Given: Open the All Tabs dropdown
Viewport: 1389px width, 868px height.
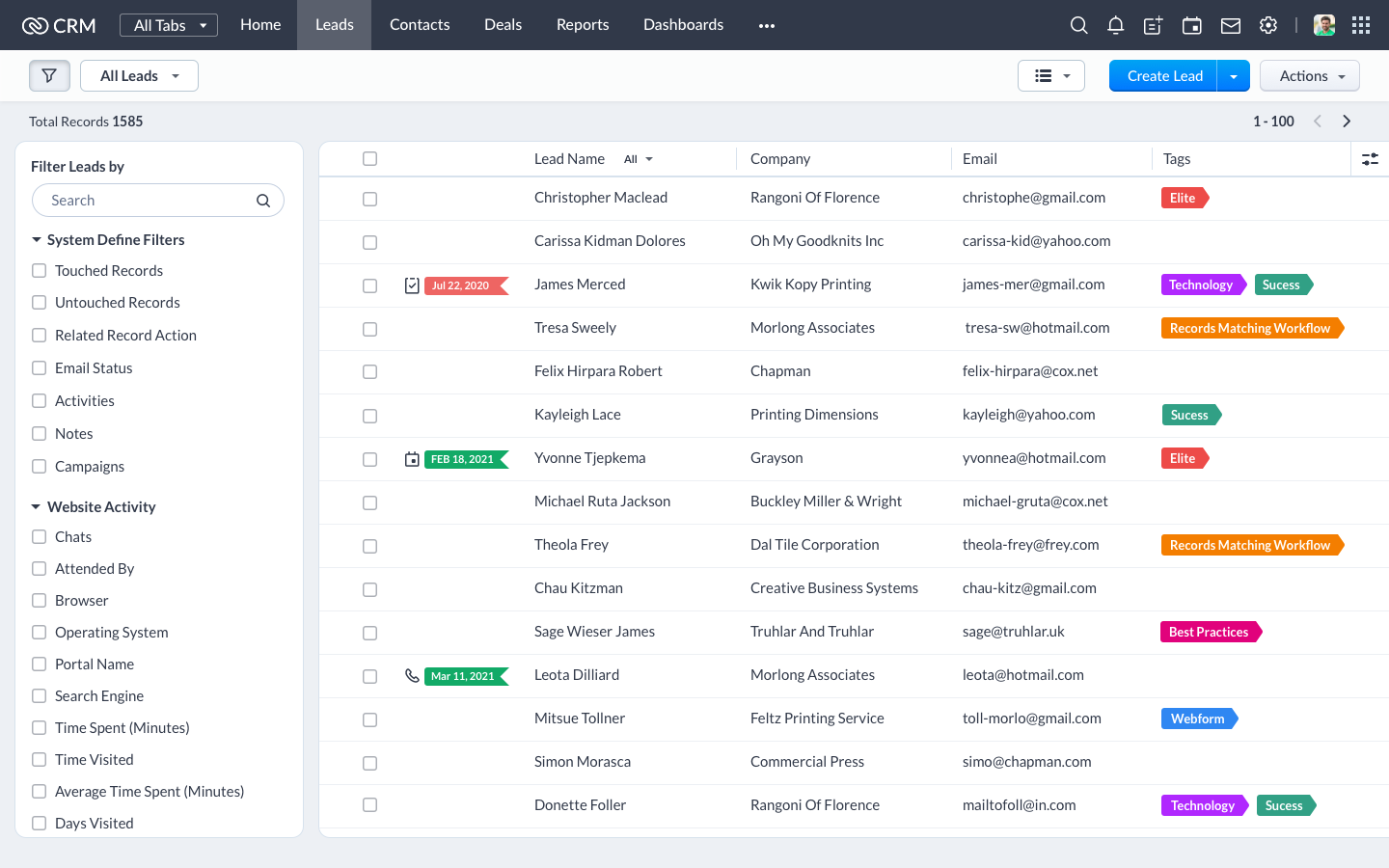Looking at the screenshot, I should pyautogui.click(x=168, y=25).
